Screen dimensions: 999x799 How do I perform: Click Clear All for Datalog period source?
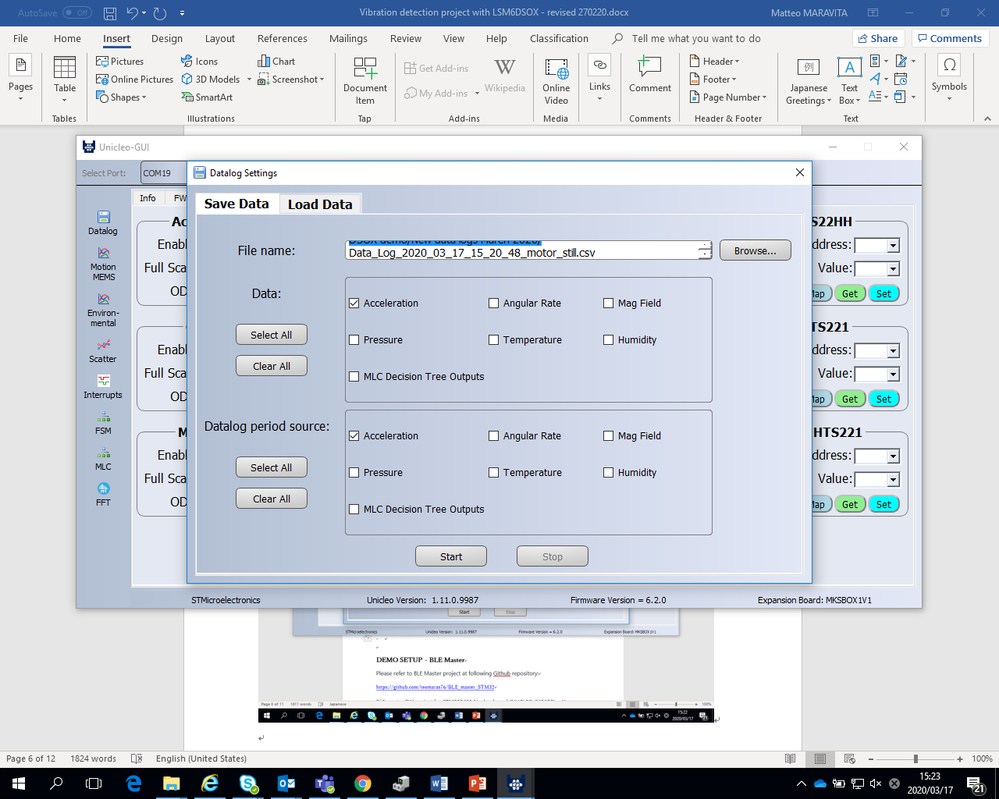point(271,498)
